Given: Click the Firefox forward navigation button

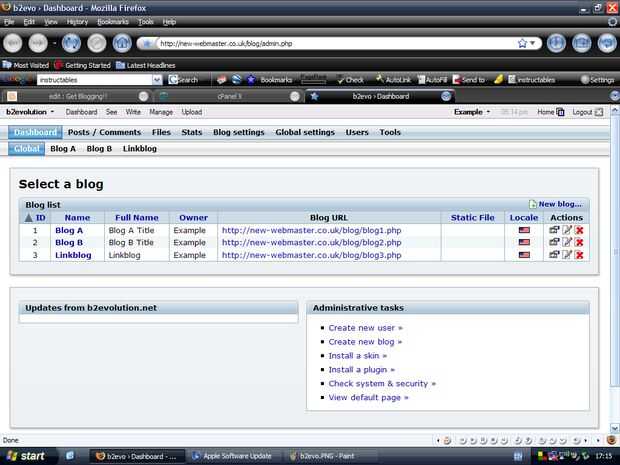Looking at the screenshot, I should [38, 43].
